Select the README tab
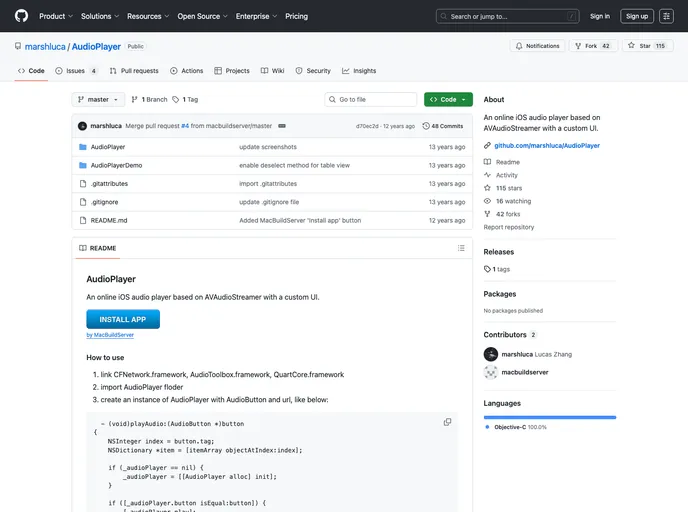The image size is (688, 512). [97, 248]
